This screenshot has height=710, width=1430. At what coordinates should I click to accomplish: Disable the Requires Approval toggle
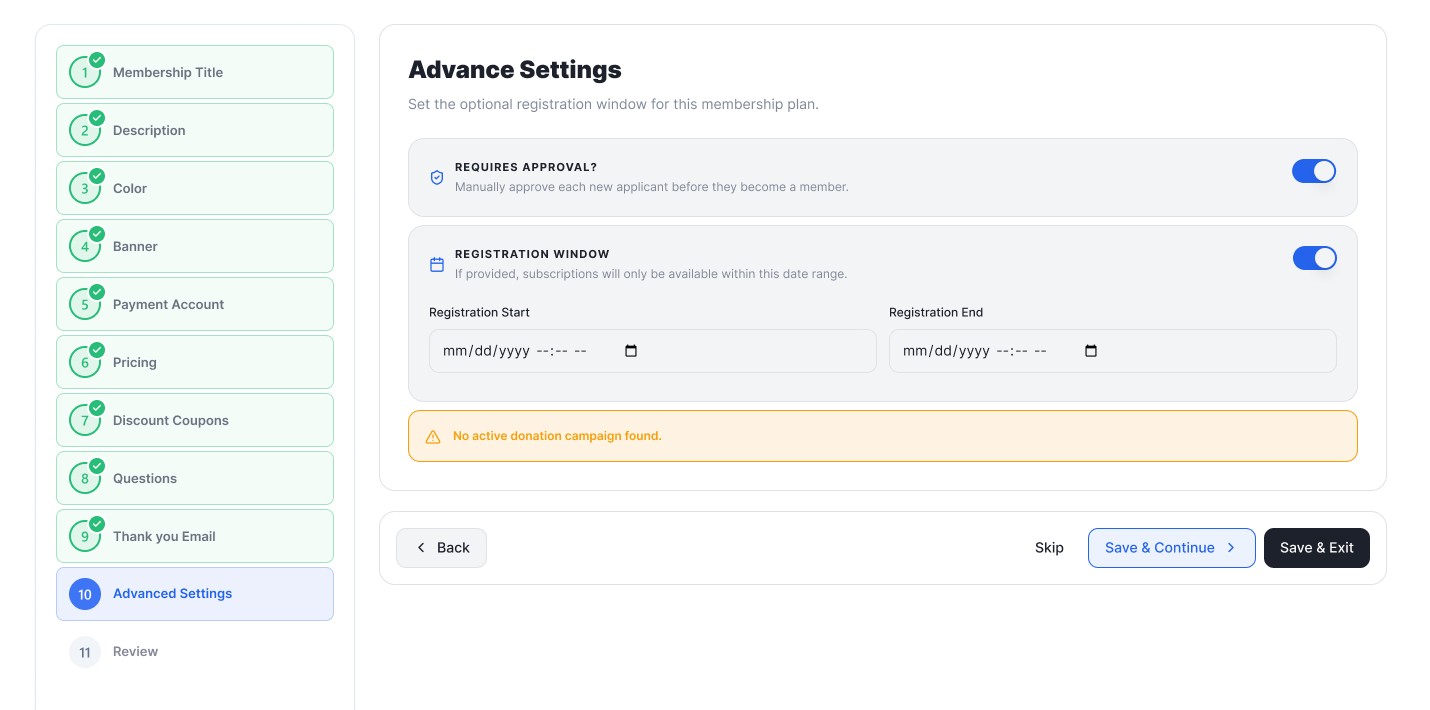click(x=1314, y=171)
